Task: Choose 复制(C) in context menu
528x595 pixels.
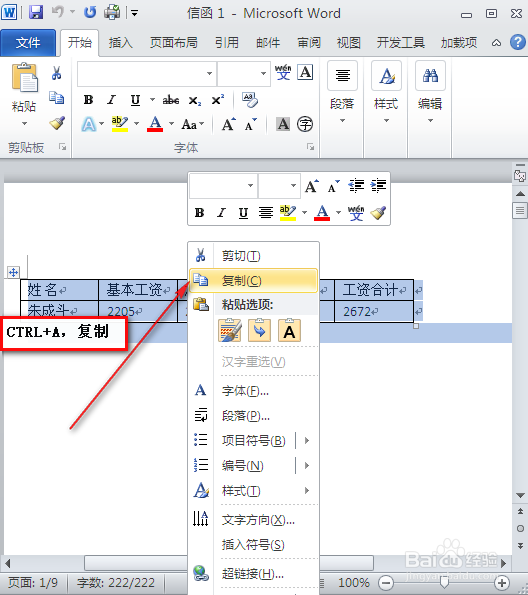Action: pos(253,281)
